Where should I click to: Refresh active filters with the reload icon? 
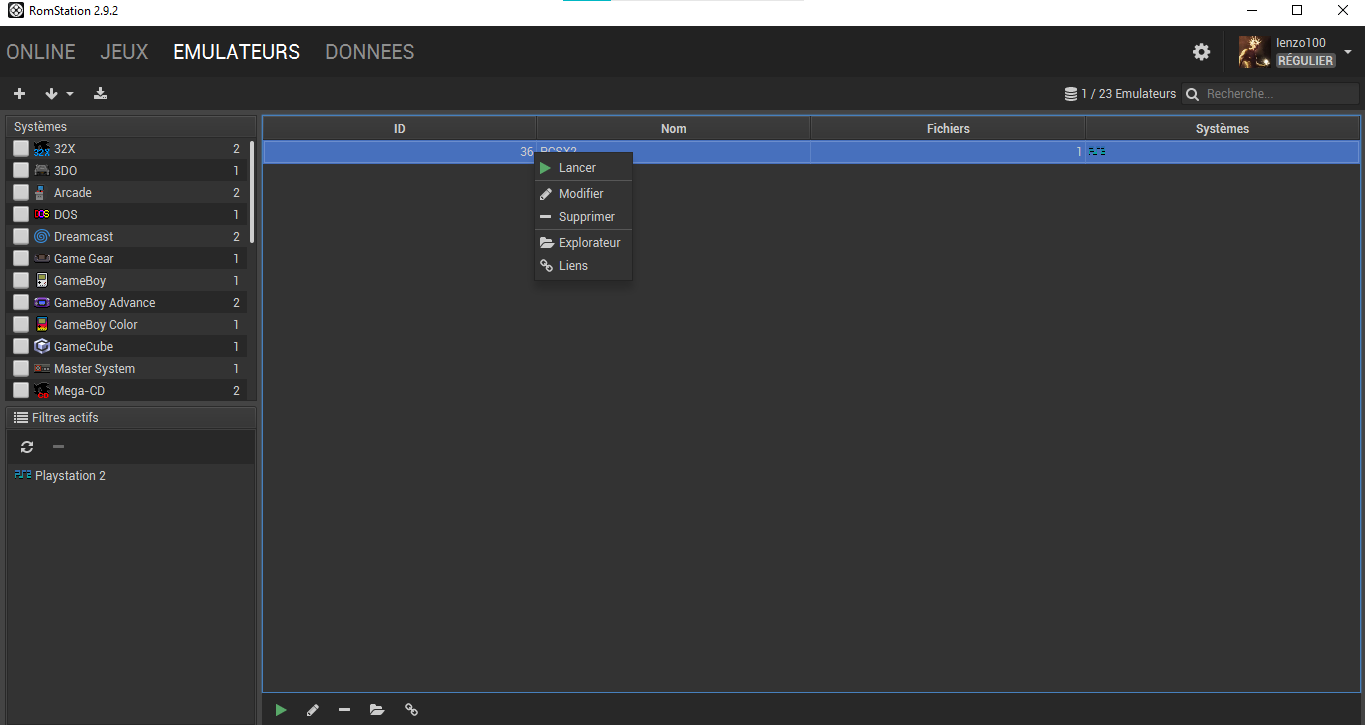(27, 447)
